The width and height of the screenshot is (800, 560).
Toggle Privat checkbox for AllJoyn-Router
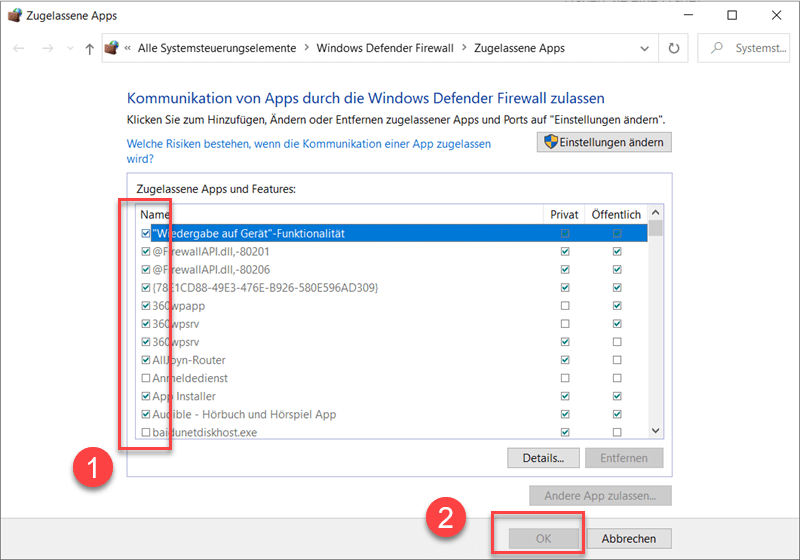[565, 360]
